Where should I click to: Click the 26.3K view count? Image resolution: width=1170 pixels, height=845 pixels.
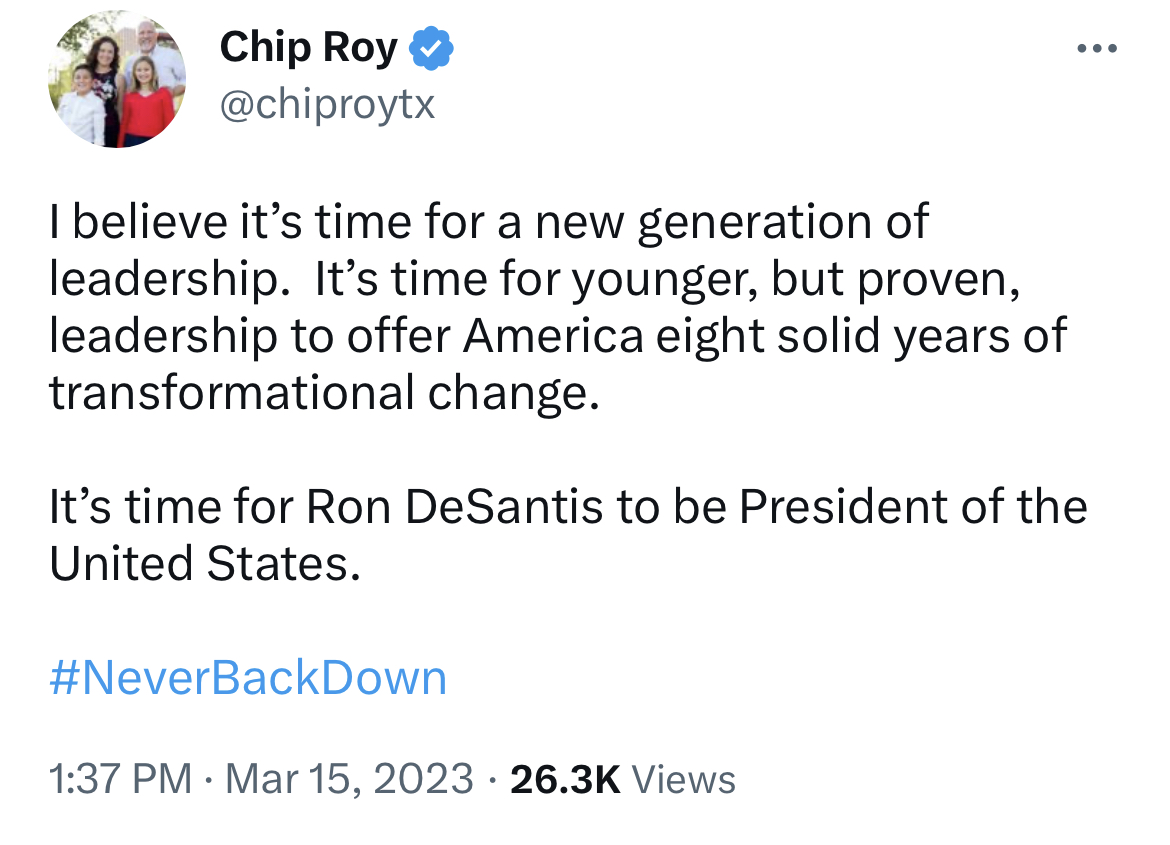tap(565, 779)
